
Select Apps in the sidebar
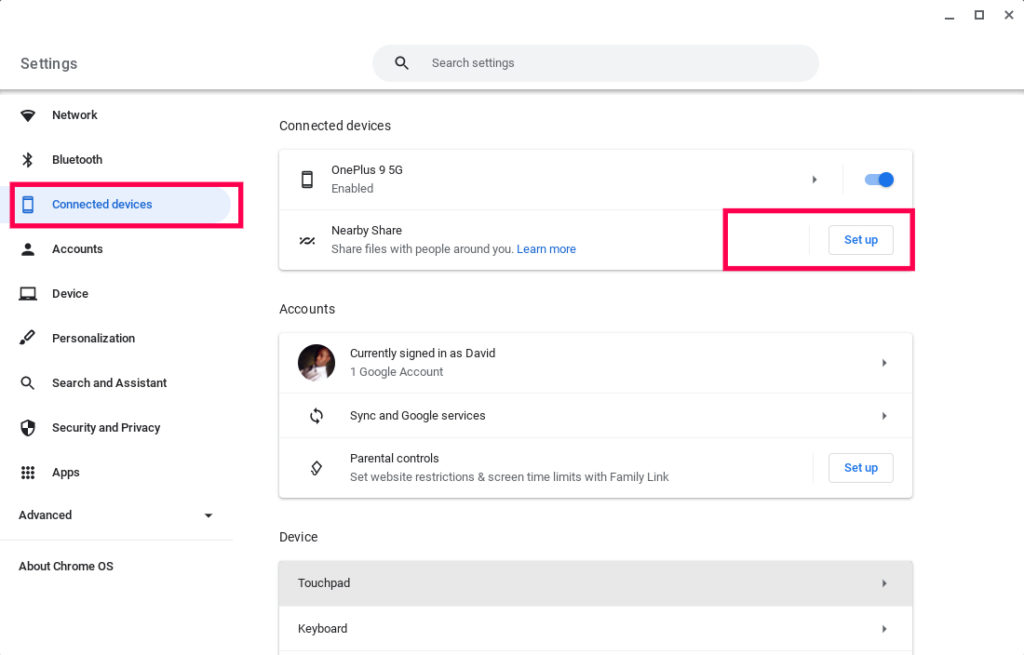pos(65,472)
